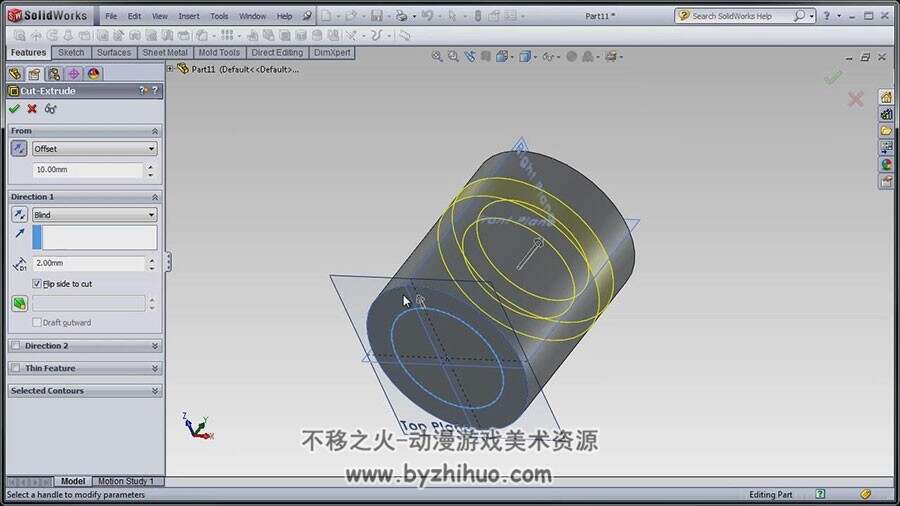Open the Design Library icon in task pane

pos(886,114)
